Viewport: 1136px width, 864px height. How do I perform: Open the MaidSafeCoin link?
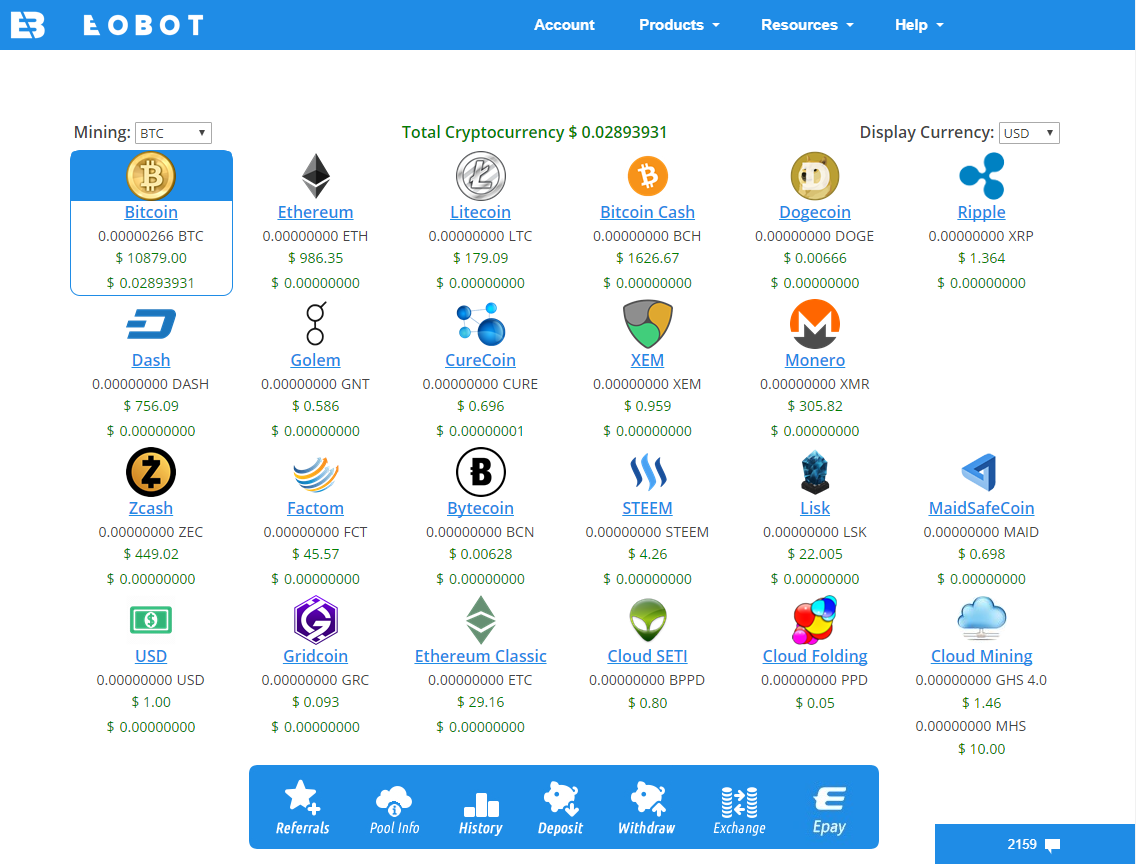[x=982, y=508]
